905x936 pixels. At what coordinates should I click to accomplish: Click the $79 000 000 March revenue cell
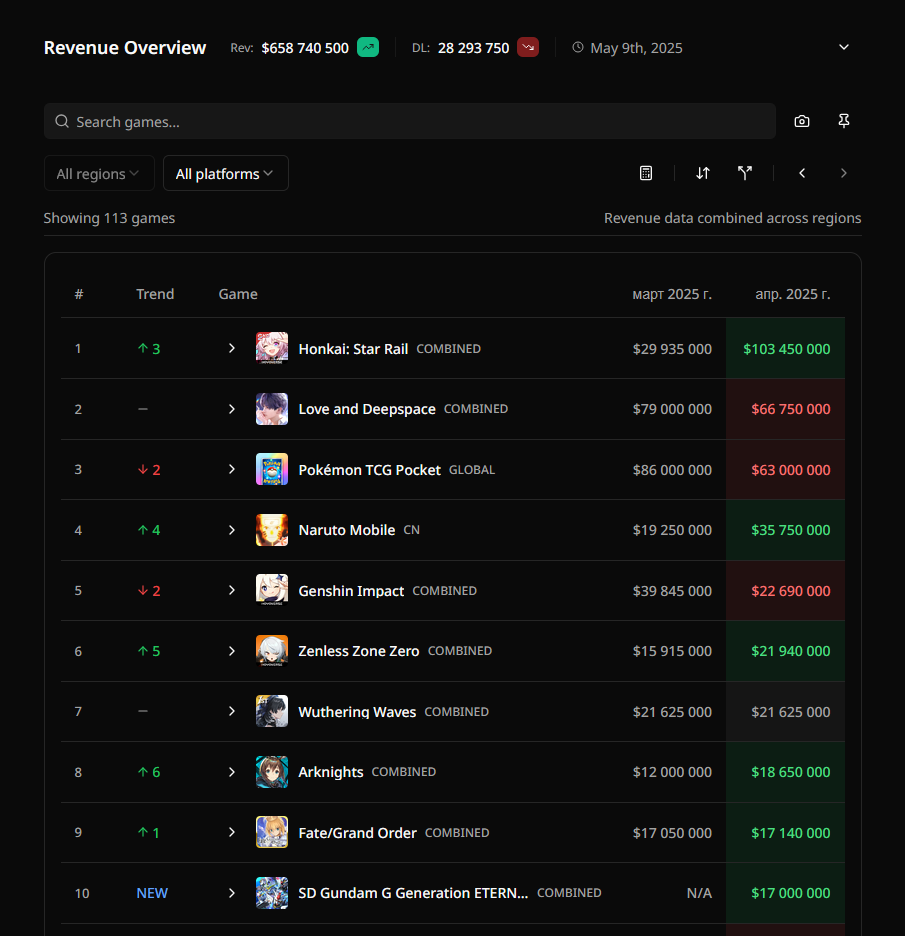(x=672, y=409)
